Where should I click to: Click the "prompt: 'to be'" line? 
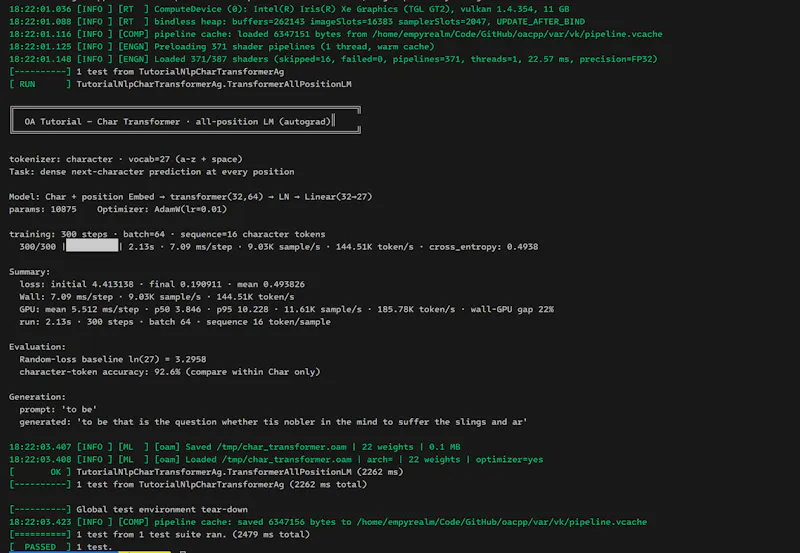pyautogui.click(x=58, y=409)
